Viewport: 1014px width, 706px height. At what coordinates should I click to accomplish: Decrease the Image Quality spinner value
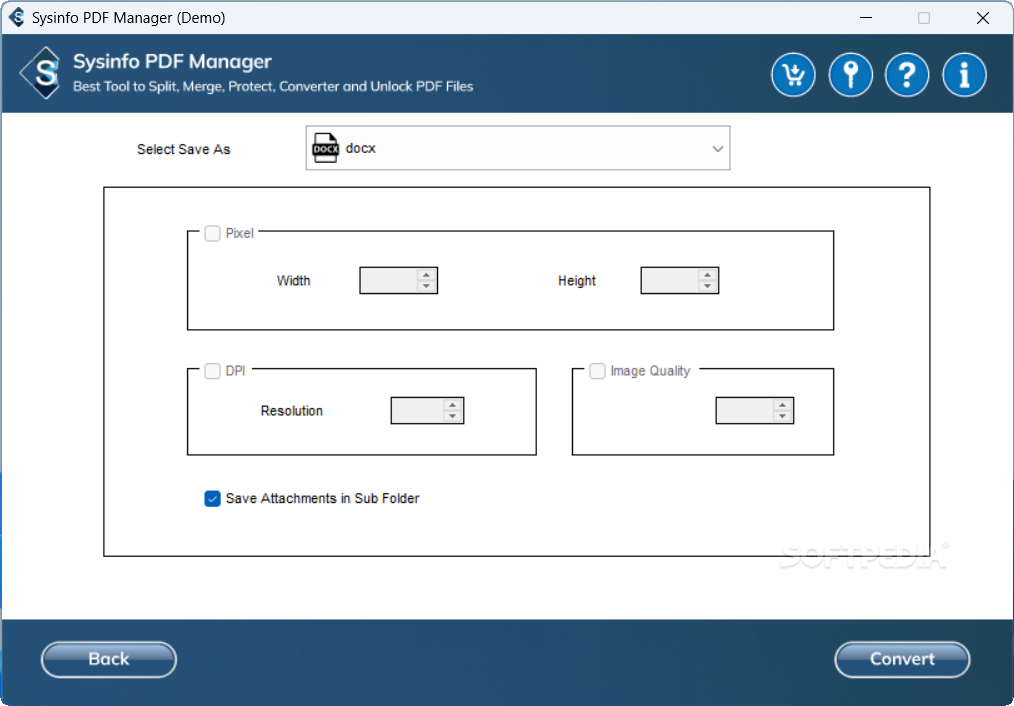coord(782,416)
